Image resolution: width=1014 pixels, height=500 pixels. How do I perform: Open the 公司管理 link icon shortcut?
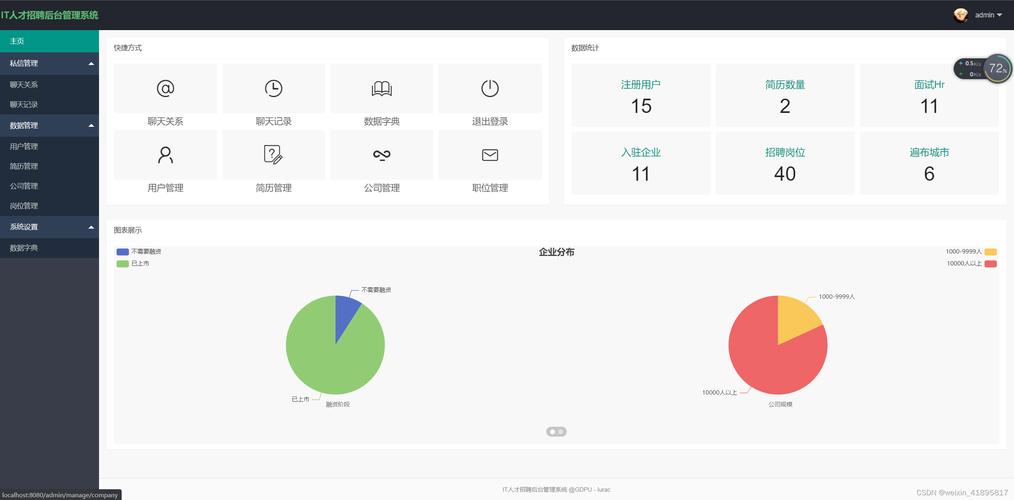382,155
